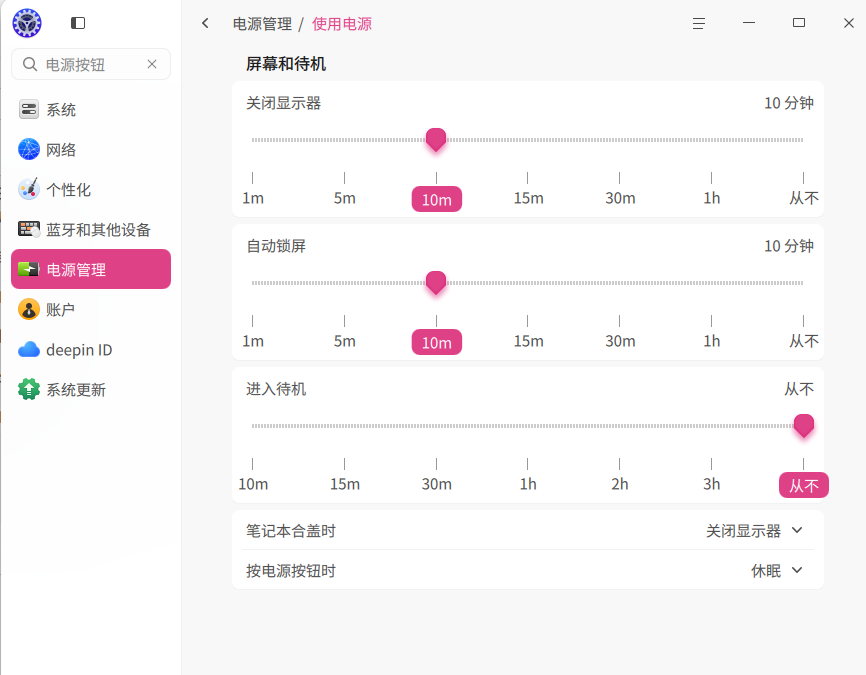Close the settings window

pos(849,23)
